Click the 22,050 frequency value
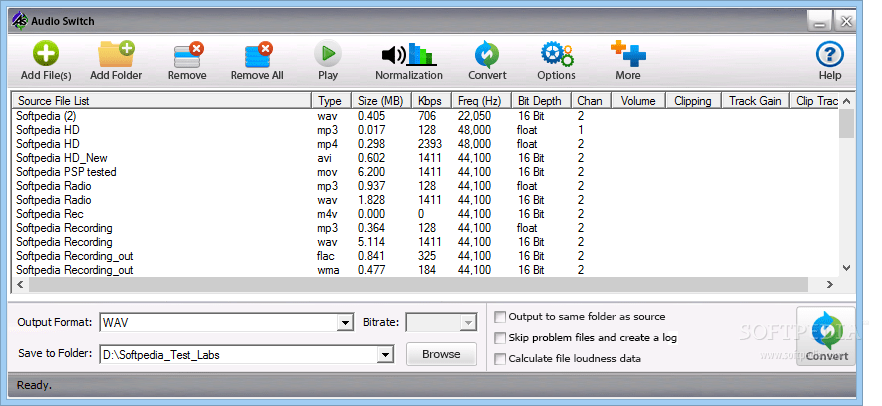 [x=474, y=116]
